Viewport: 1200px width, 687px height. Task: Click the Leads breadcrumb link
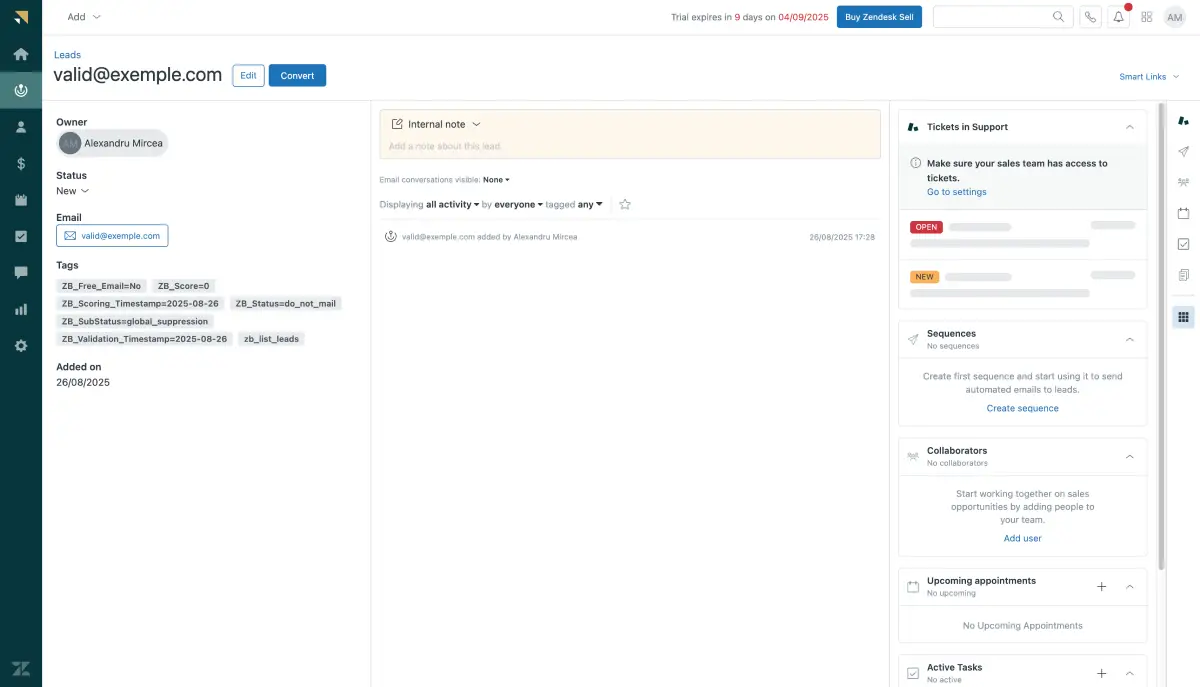pos(66,54)
